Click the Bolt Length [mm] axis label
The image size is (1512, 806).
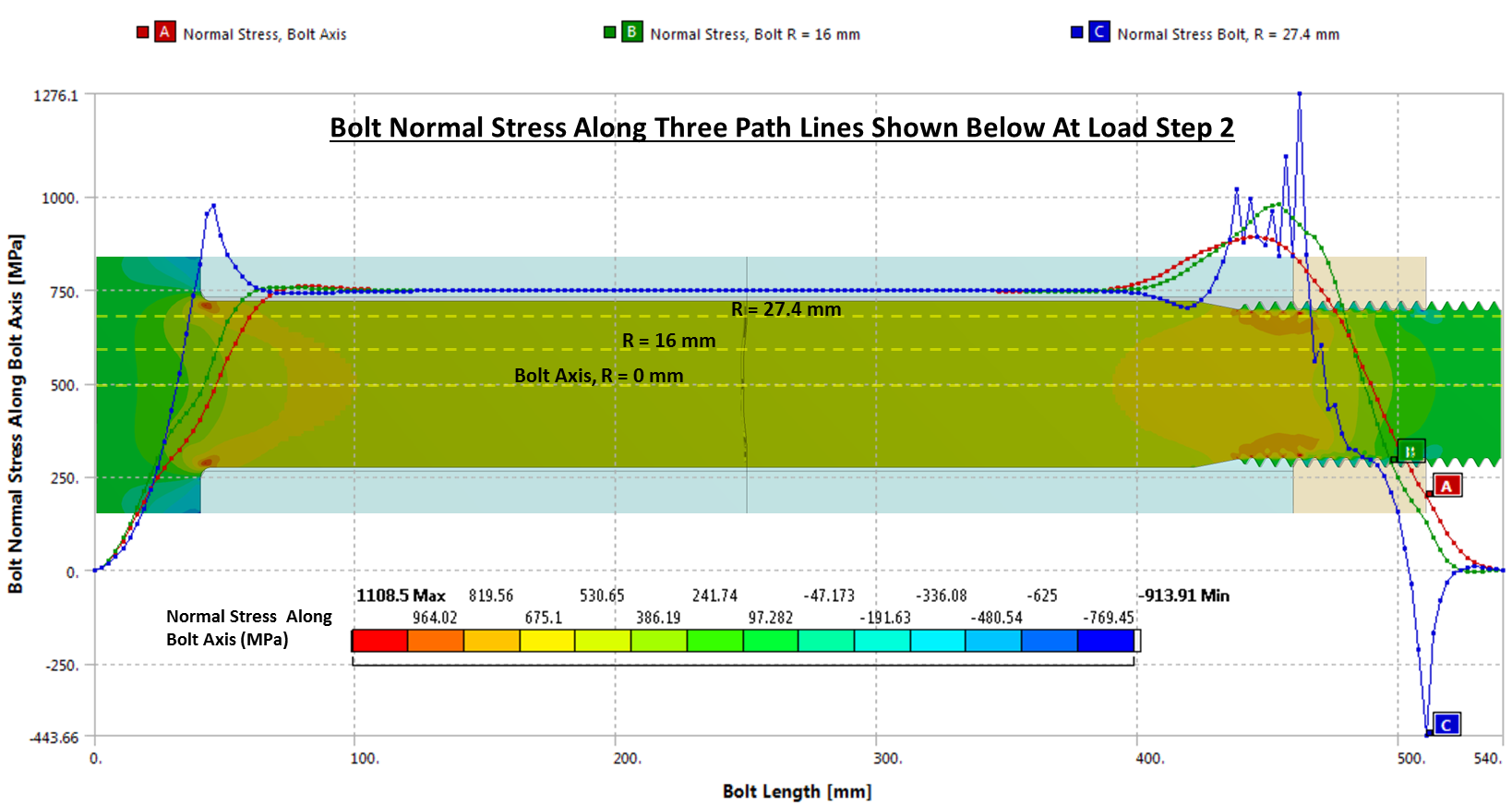coord(796,791)
